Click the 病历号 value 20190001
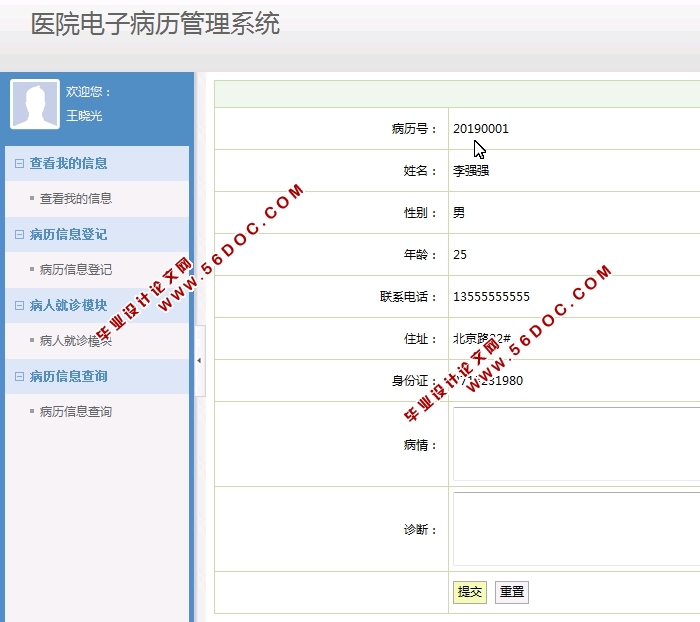Viewport: 700px width, 622px height. pyautogui.click(x=481, y=129)
